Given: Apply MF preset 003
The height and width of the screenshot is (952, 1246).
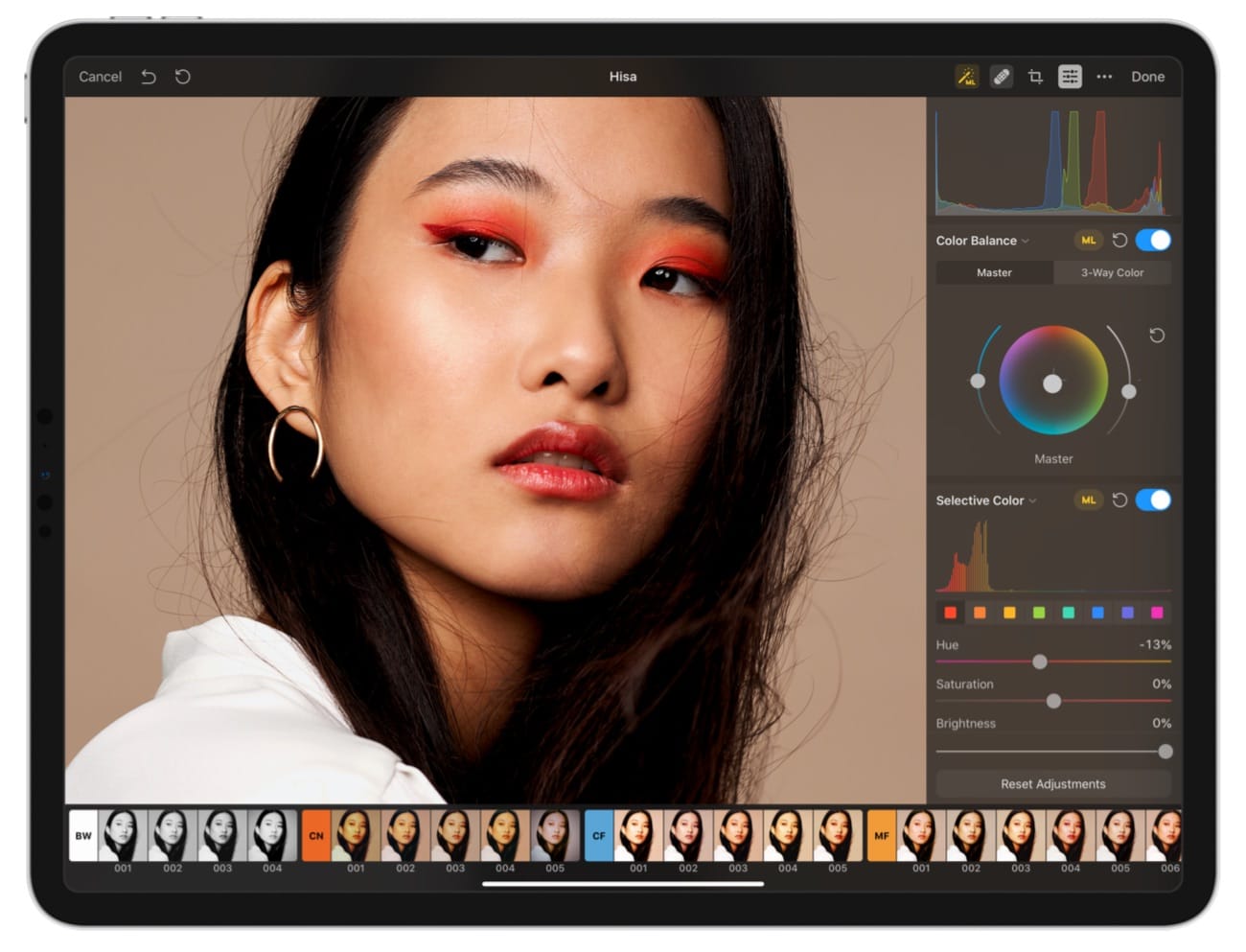Looking at the screenshot, I should (x=1021, y=836).
